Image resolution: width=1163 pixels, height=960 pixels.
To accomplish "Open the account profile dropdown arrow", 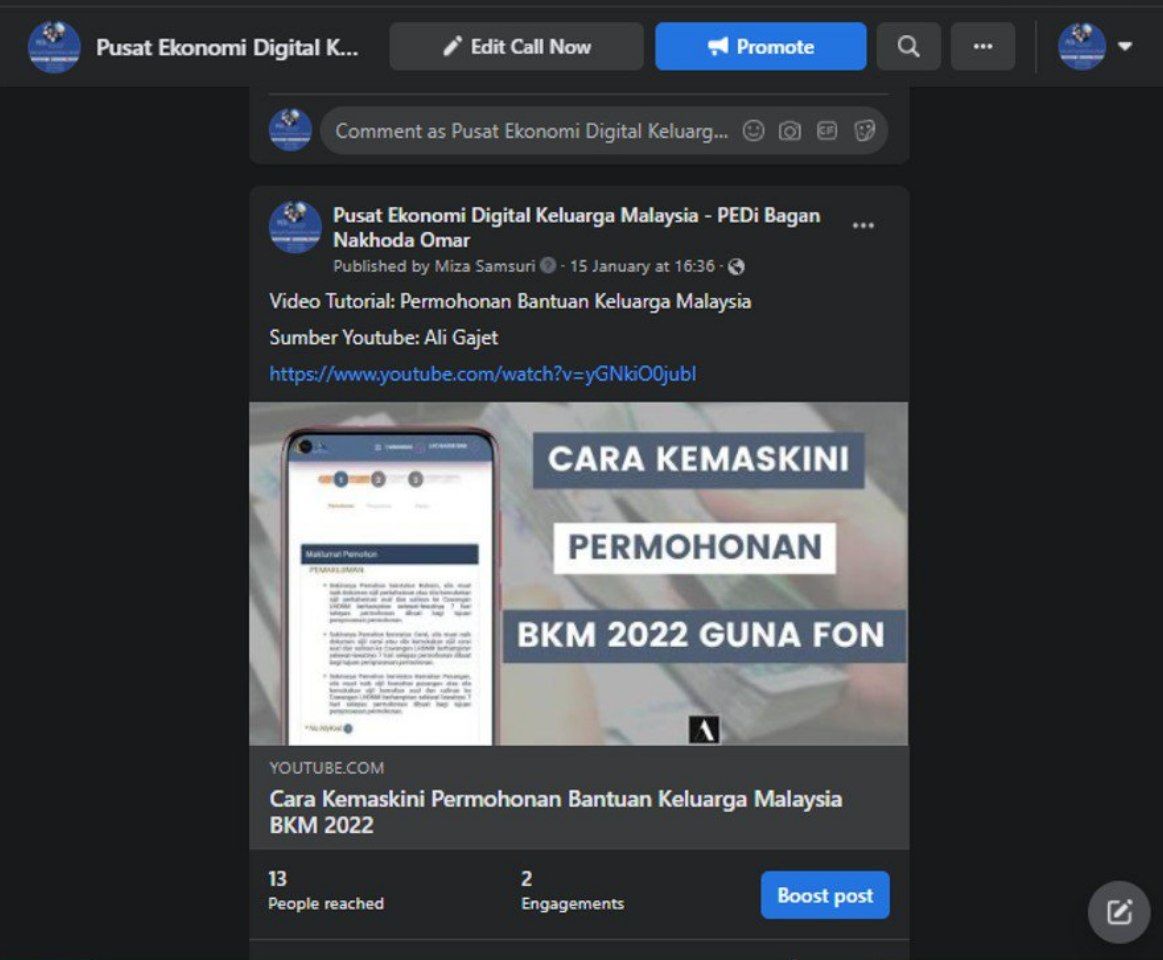I will (x=1124, y=46).
